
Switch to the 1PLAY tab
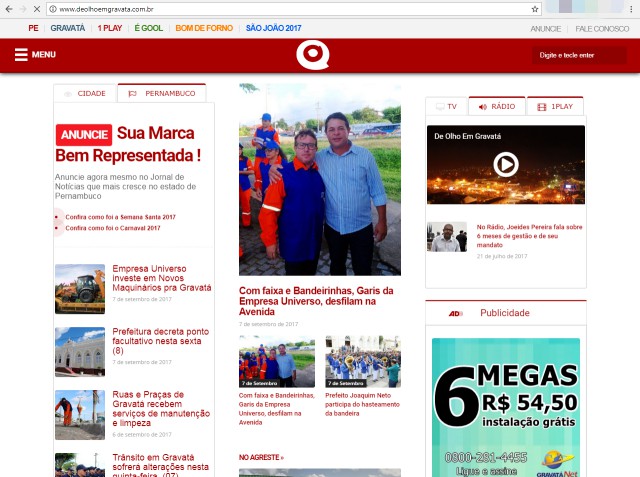click(555, 106)
